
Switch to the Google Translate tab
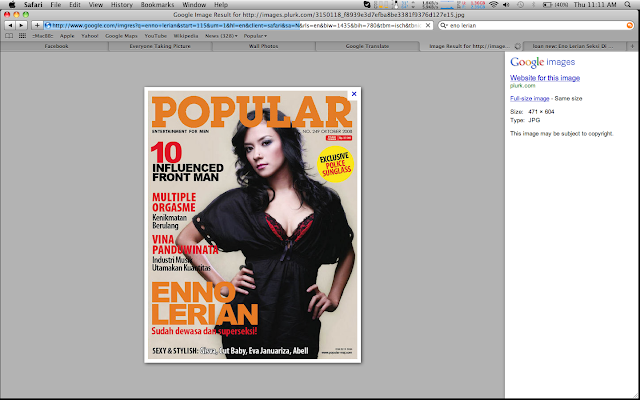click(367, 46)
